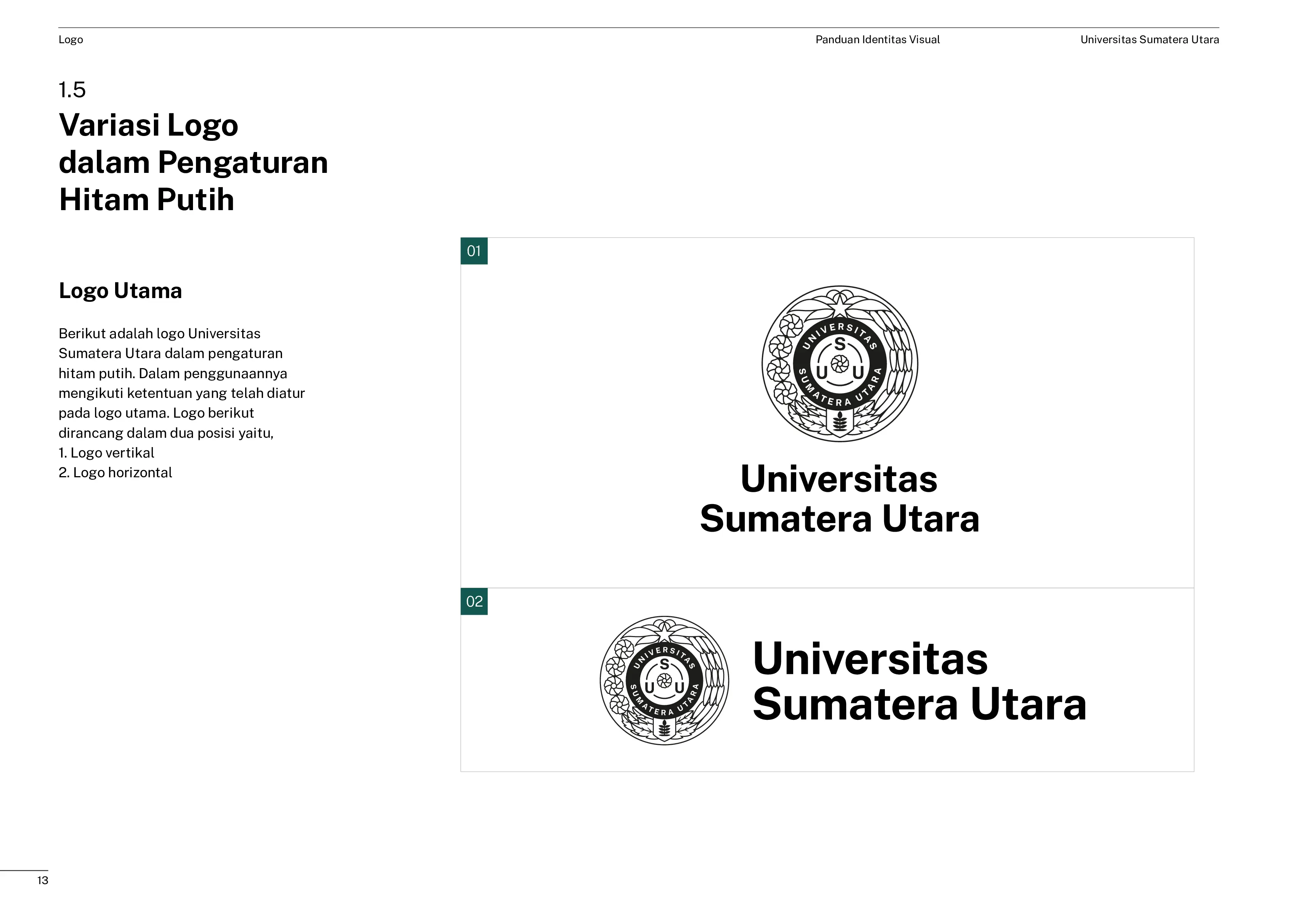Click the '2. Logo horizontal' list item
1307x924 pixels.
tap(115, 472)
